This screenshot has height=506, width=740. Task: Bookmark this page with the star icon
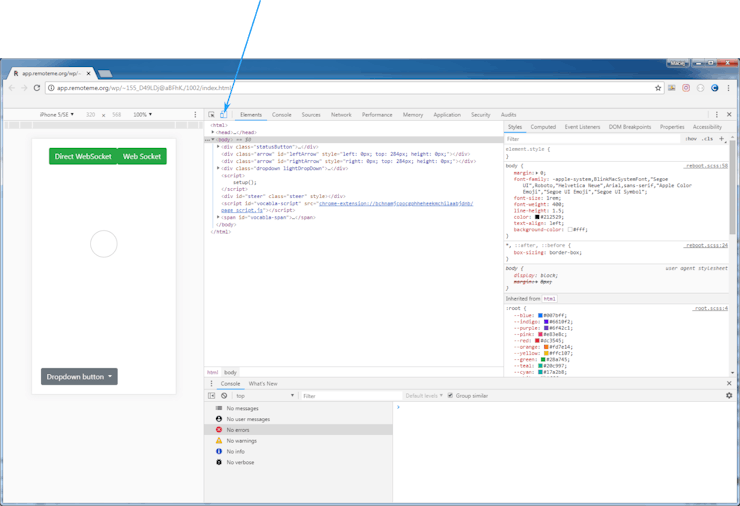(x=658, y=88)
